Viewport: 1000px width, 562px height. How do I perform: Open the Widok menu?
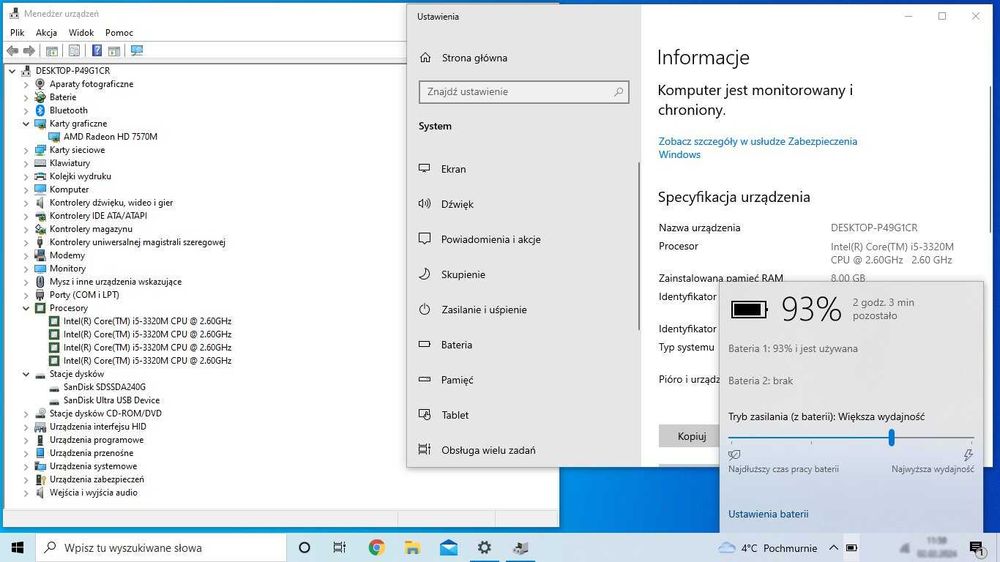pos(81,33)
